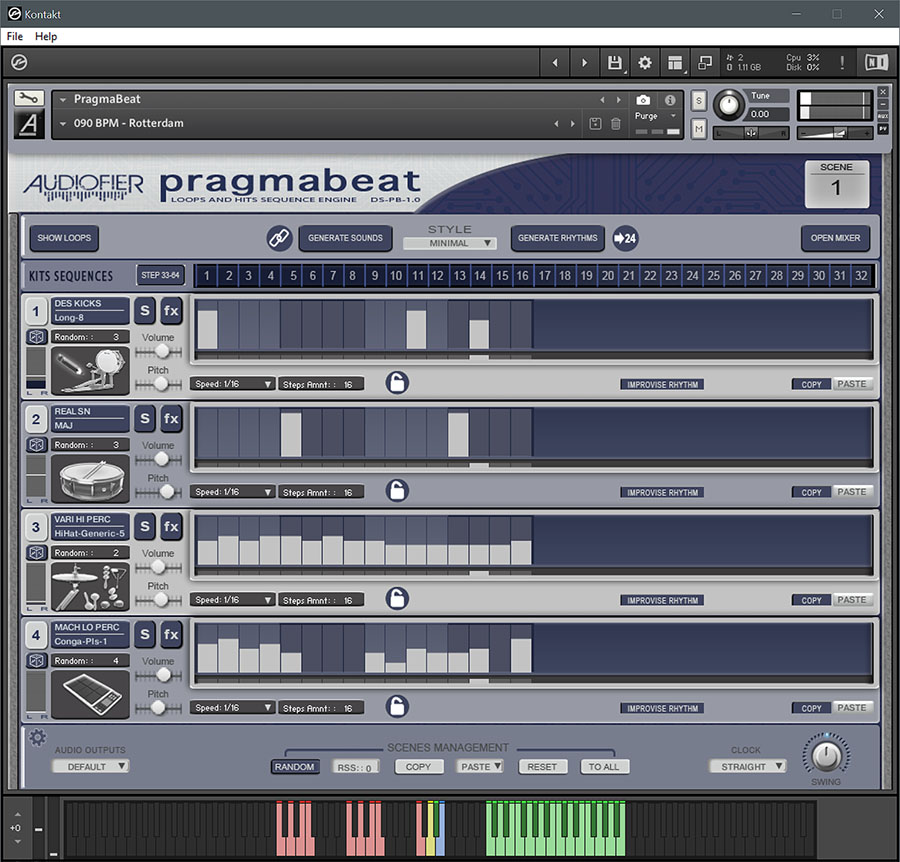Open the workspace layout panel icon
Image resolution: width=900 pixels, height=862 pixels.
tap(675, 63)
